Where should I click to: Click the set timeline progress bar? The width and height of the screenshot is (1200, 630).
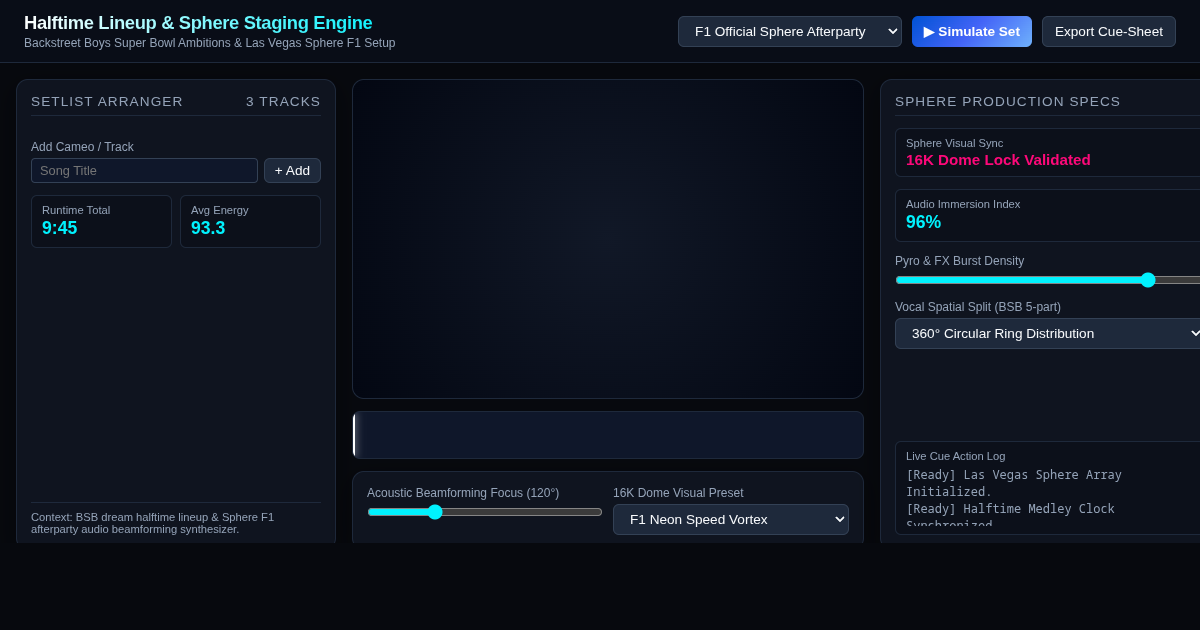[608, 435]
